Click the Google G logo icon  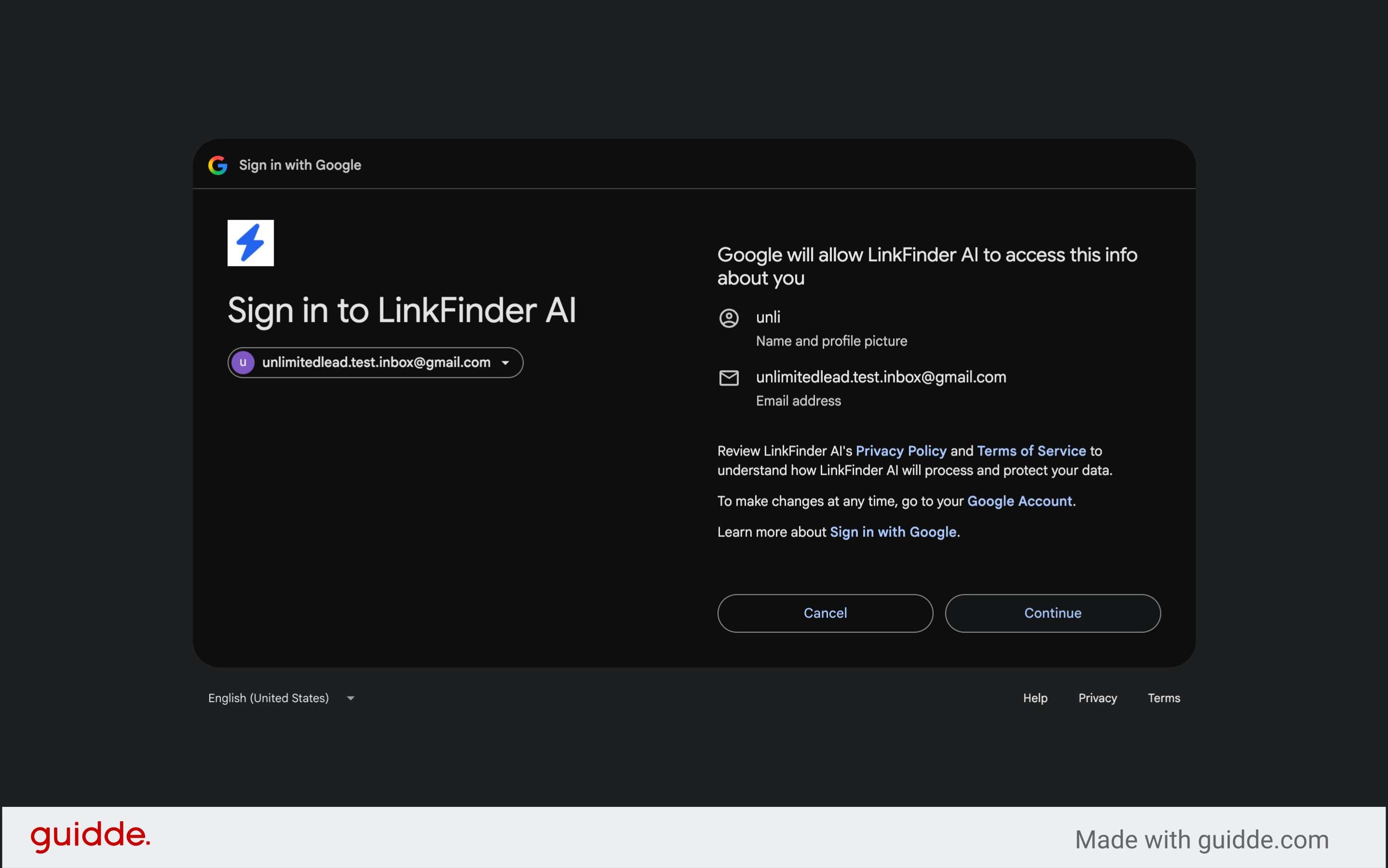[x=217, y=165]
